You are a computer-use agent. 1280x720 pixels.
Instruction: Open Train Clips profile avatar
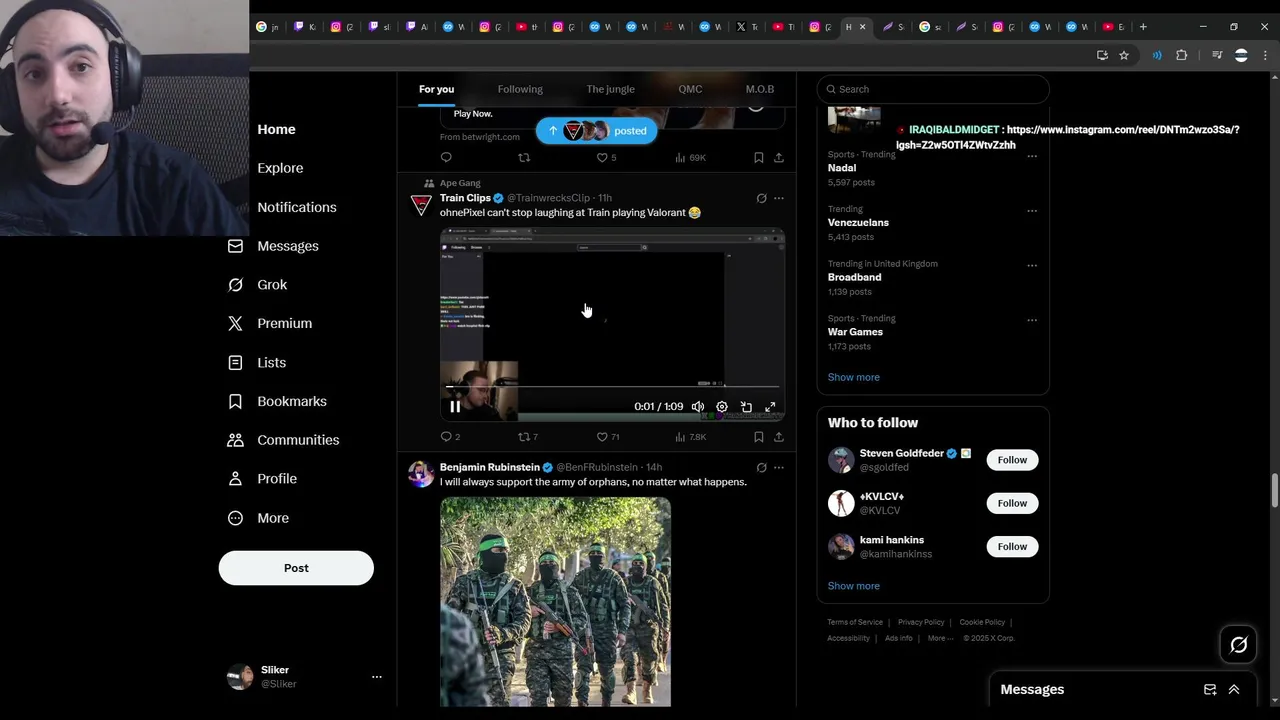point(421,205)
